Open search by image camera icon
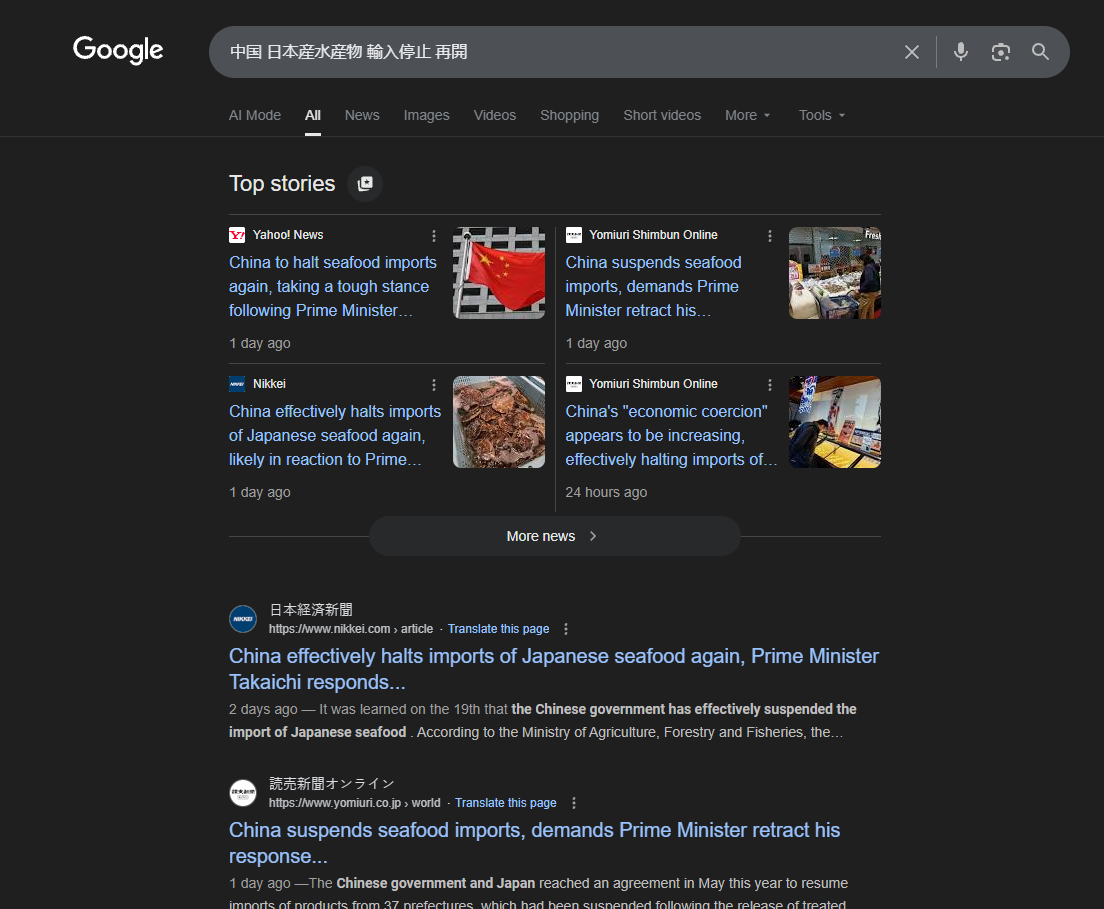The image size is (1104, 909). (x=1000, y=52)
